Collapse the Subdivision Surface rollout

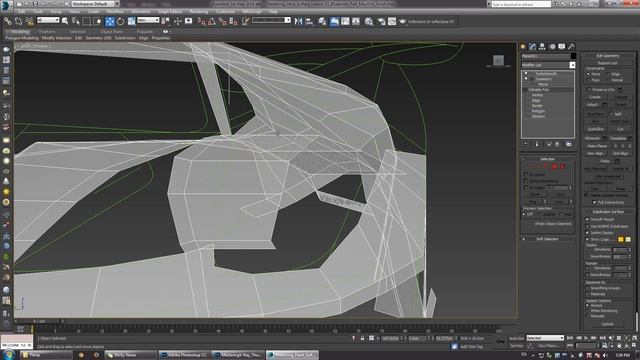coord(608,212)
